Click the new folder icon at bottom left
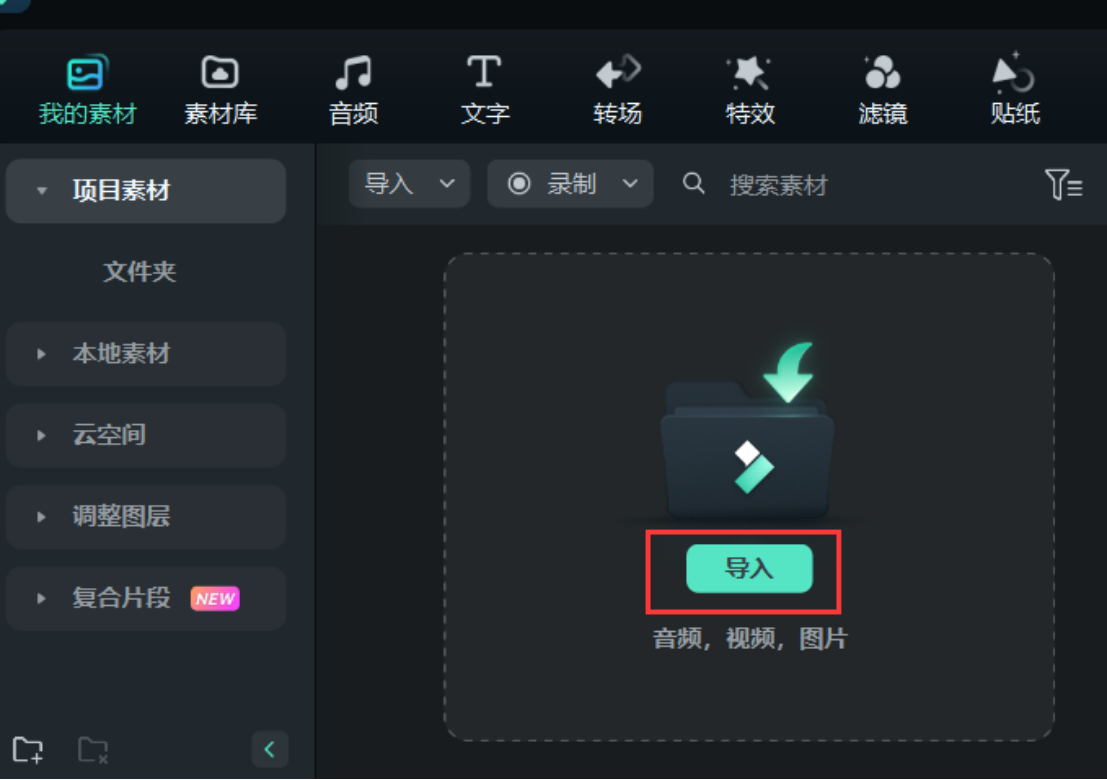This screenshot has height=780, width=1107. coord(28,748)
